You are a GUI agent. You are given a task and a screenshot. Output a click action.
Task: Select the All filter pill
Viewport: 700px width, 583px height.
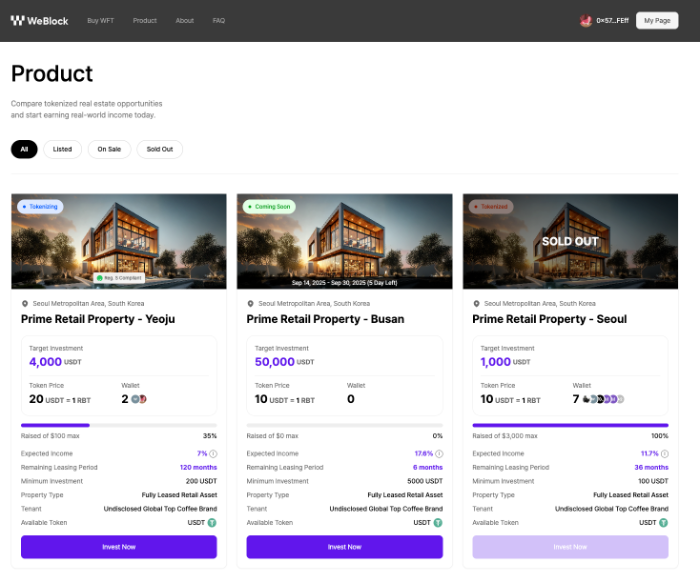[x=24, y=149]
